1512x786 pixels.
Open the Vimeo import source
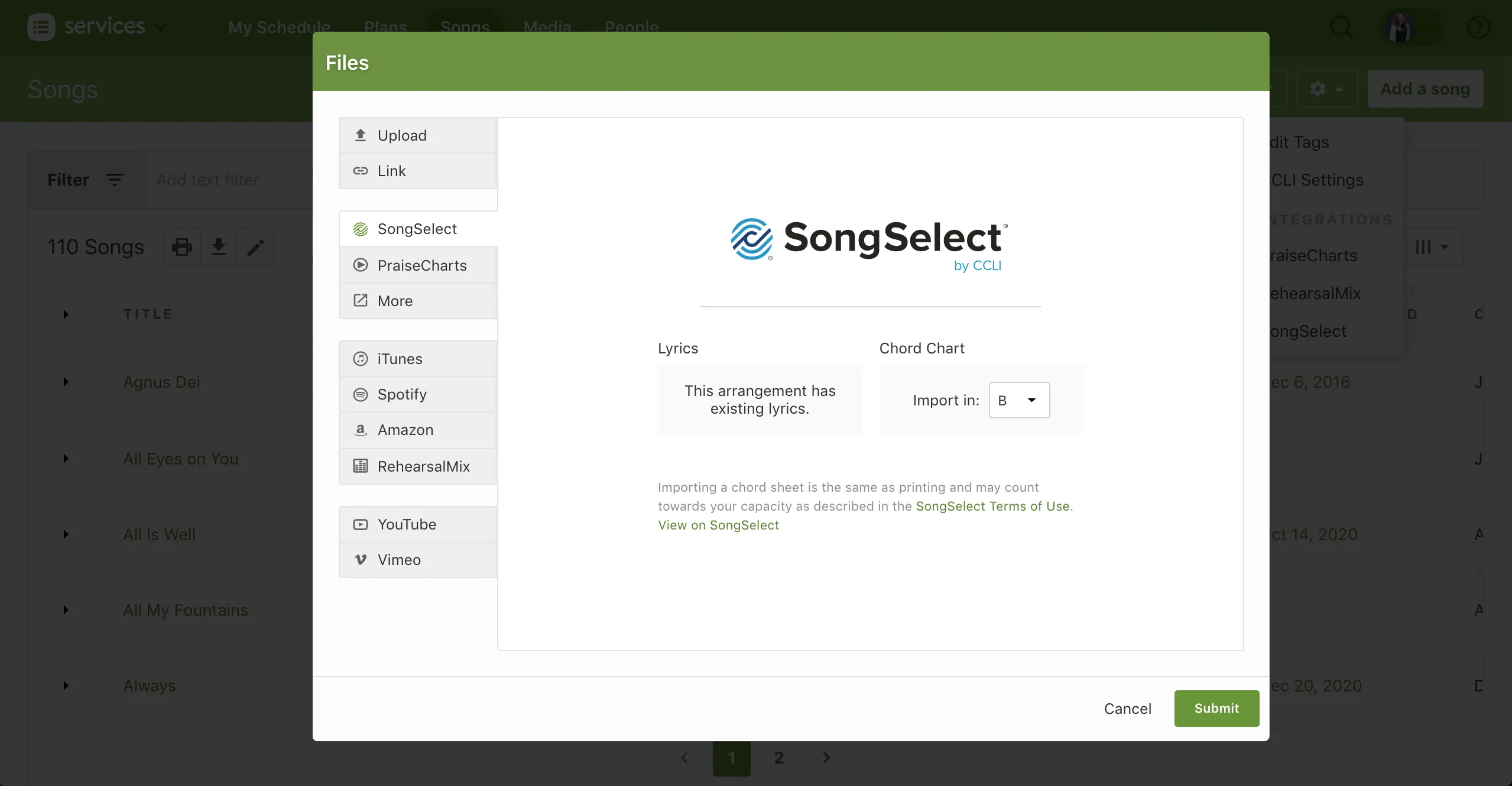399,560
